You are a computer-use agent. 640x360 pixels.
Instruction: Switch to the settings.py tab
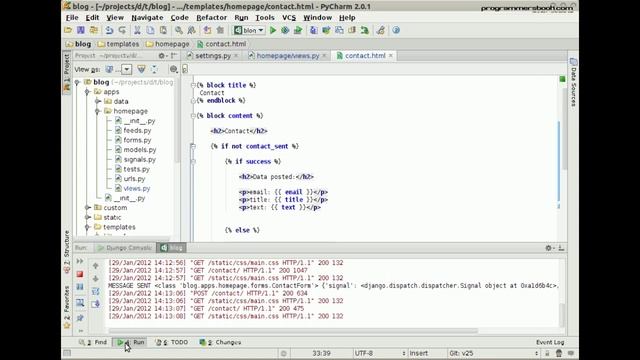(x=213, y=56)
